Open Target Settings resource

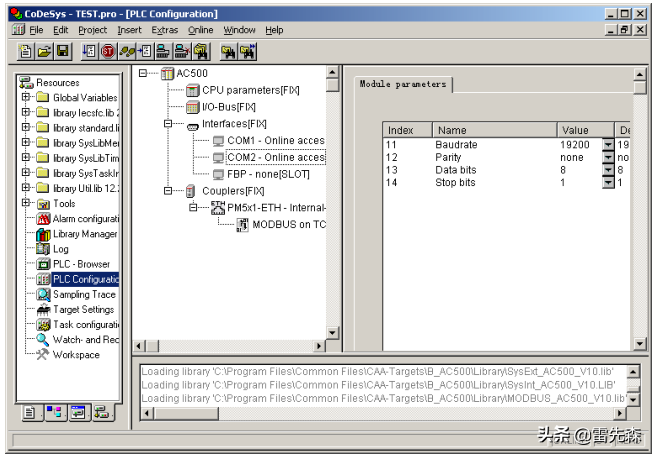tap(83, 310)
